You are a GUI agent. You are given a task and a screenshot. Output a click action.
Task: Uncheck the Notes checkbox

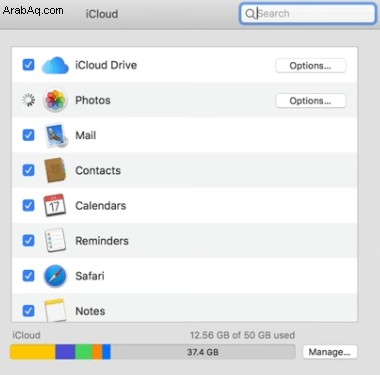pyautogui.click(x=28, y=311)
